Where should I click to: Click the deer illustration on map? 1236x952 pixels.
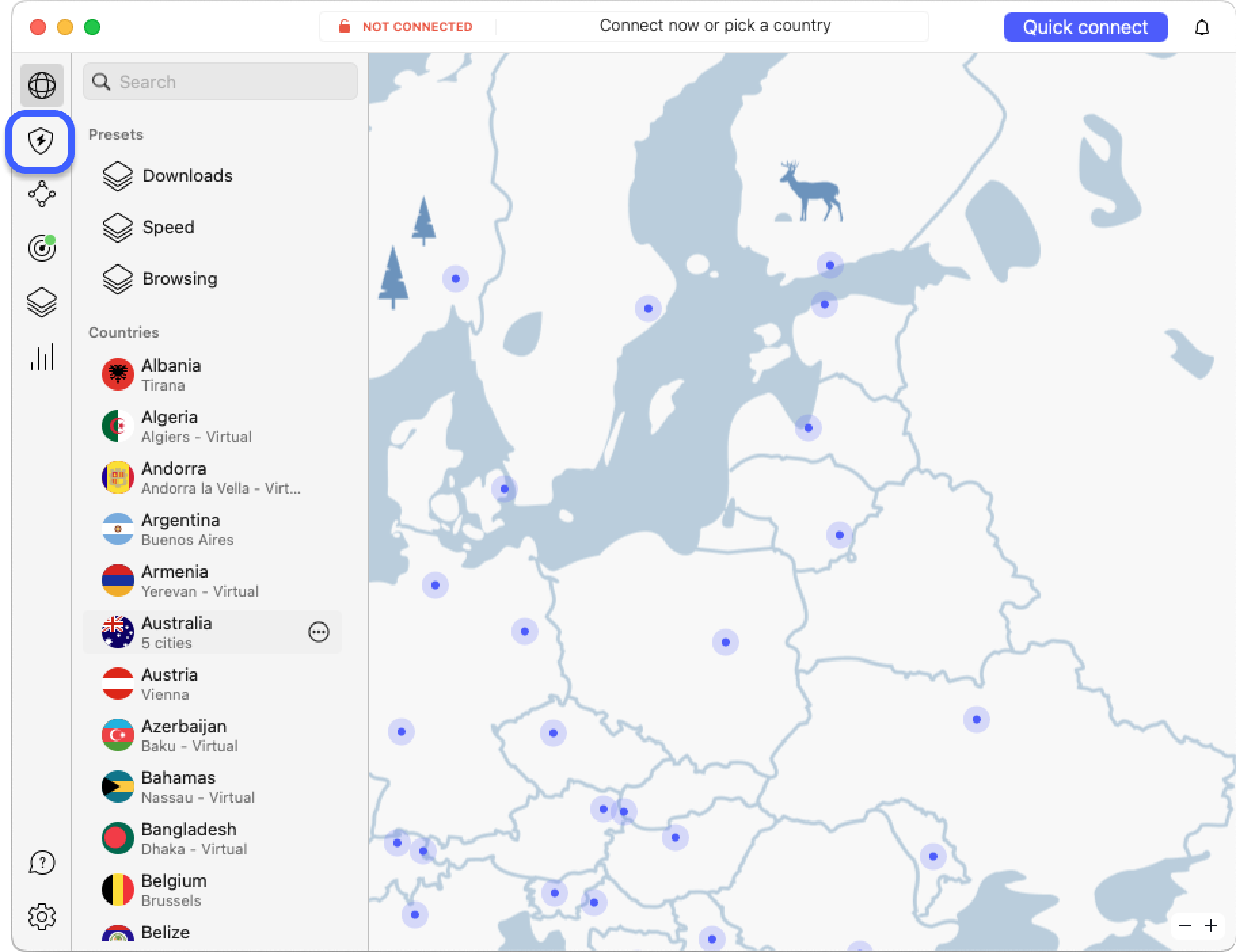click(809, 192)
